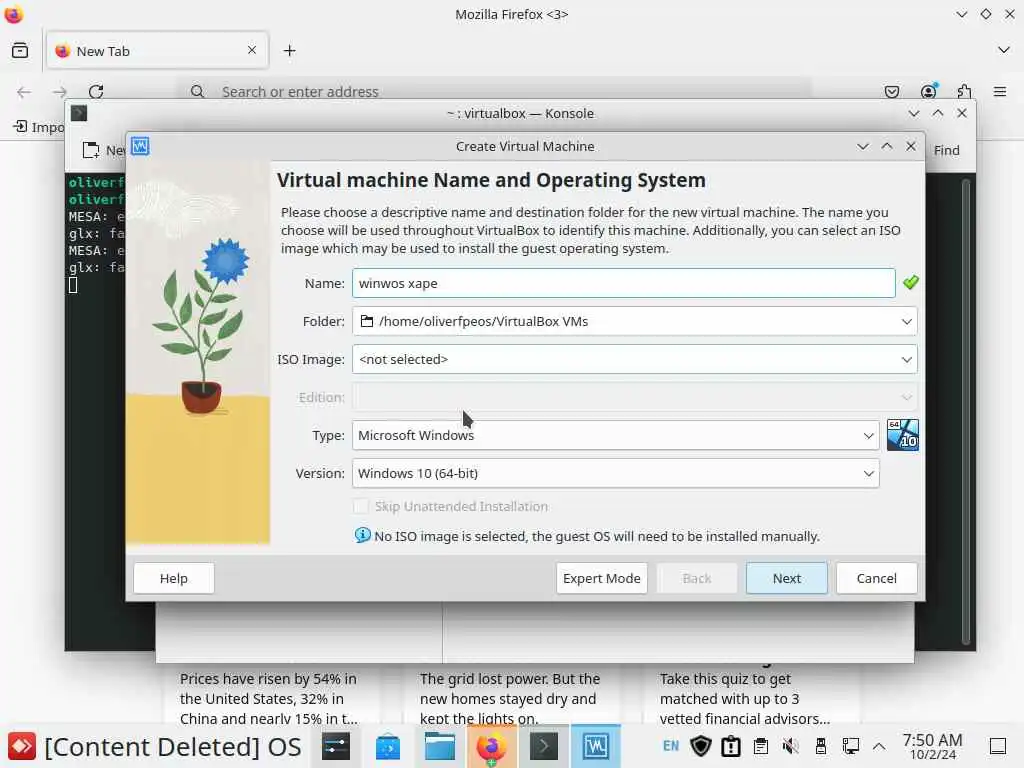Click EN keyboard layout indicator in tray
This screenshot has width=1024, height=768.
click(671, 746)
